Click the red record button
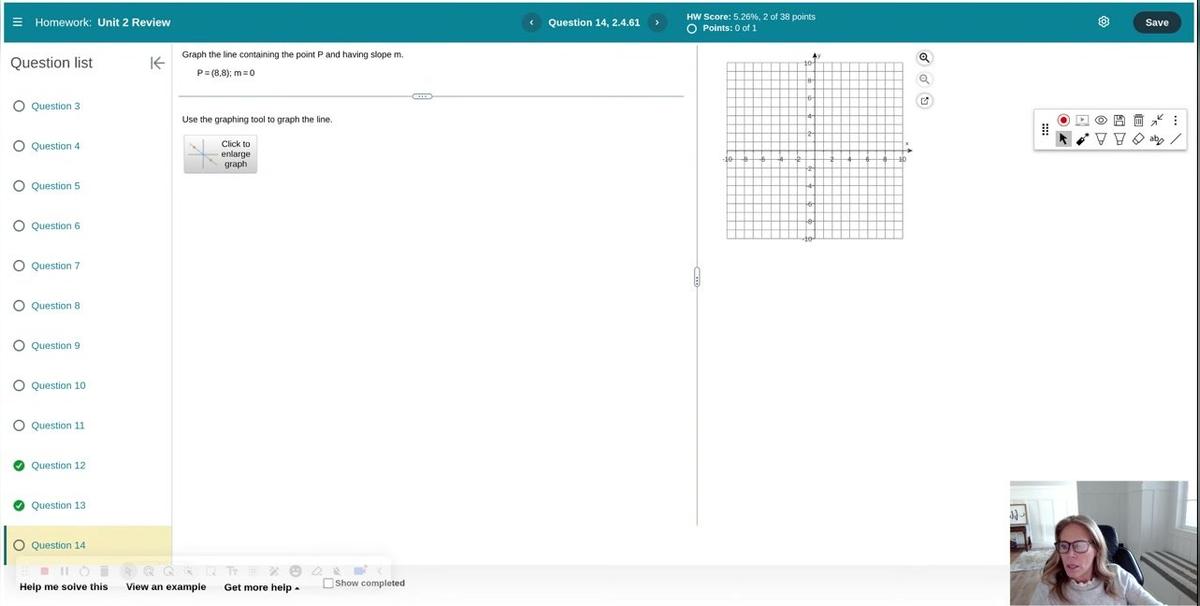 1064,120
